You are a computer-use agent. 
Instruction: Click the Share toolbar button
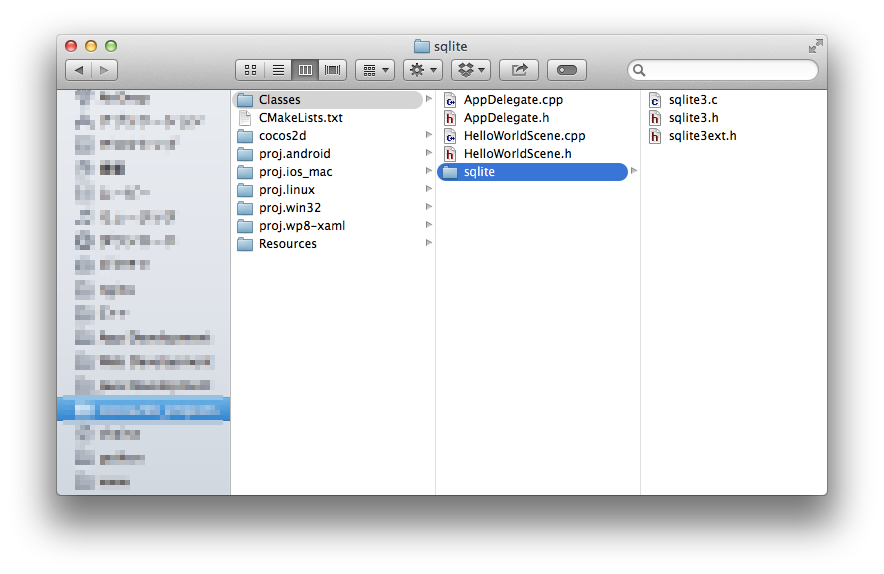pyautogui.click(x=519, y=70)
